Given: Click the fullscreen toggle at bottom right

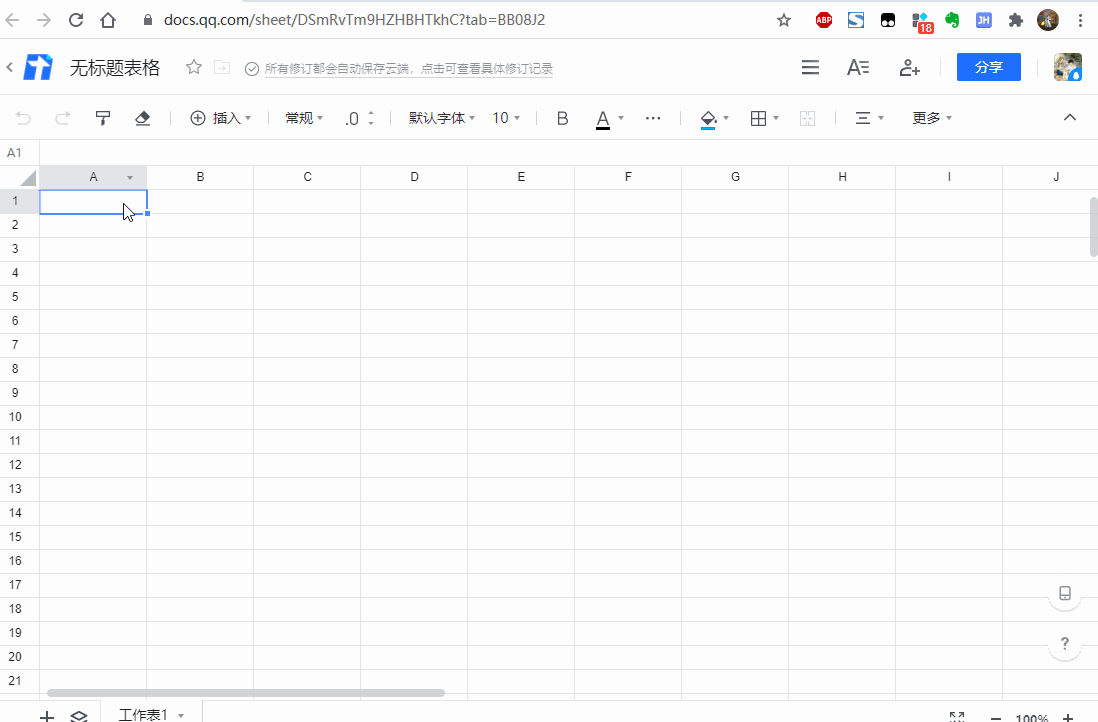Looking at the screenshot, I should (x=957, y=716).
